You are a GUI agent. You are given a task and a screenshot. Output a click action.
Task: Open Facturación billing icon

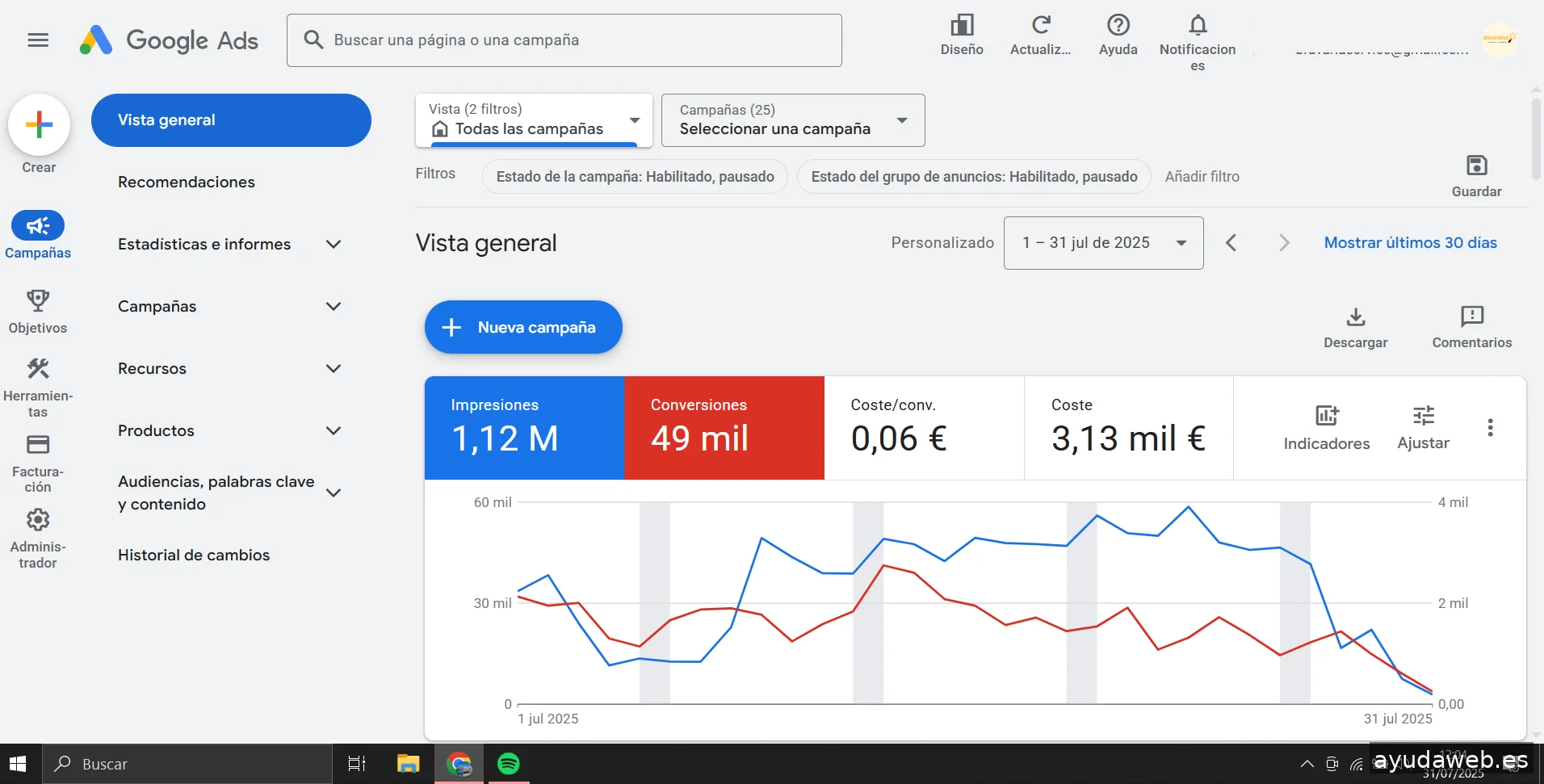38,445
